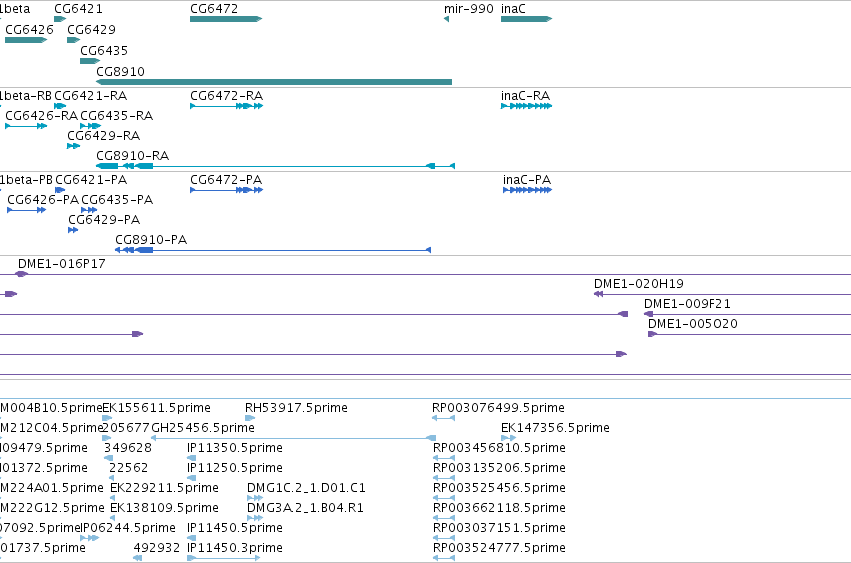This screenshot has height=563, width=851.
Task: Select the DME1-016P17 BAC label
Action: coord(62,264)
